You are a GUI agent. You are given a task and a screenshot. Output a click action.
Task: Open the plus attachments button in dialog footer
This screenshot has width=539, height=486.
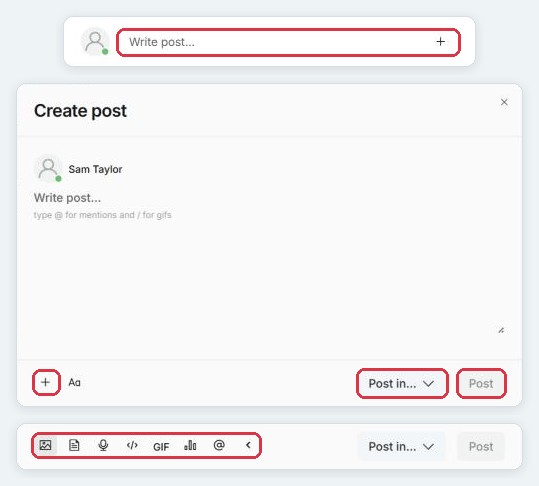tap(46, 382)
